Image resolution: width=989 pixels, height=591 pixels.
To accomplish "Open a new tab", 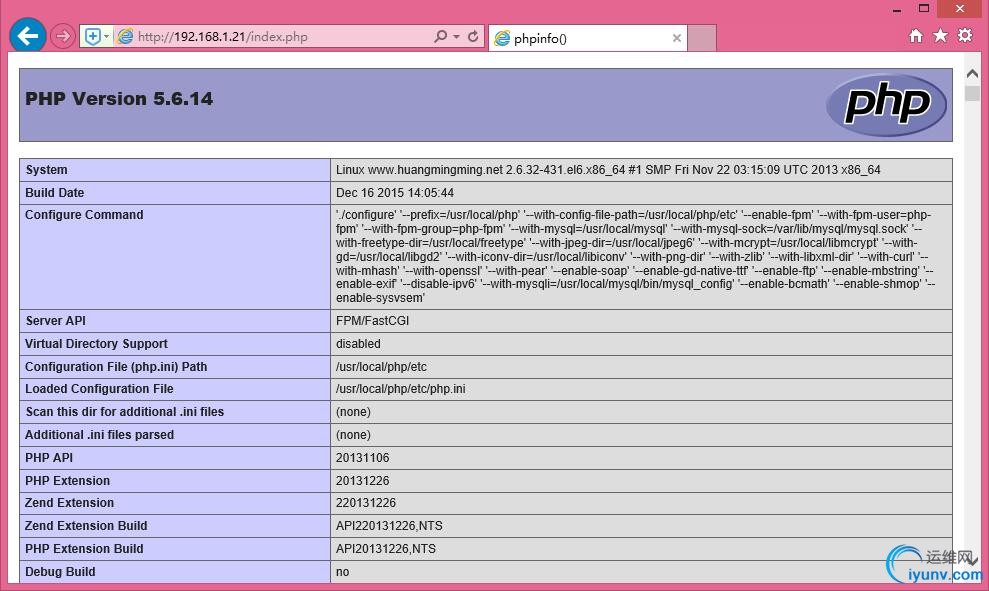I will tap(701, 38).
